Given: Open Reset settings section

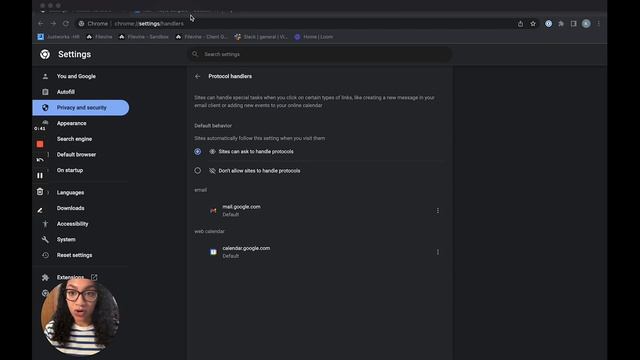Looking at the screenshot, I should (74, 255).
